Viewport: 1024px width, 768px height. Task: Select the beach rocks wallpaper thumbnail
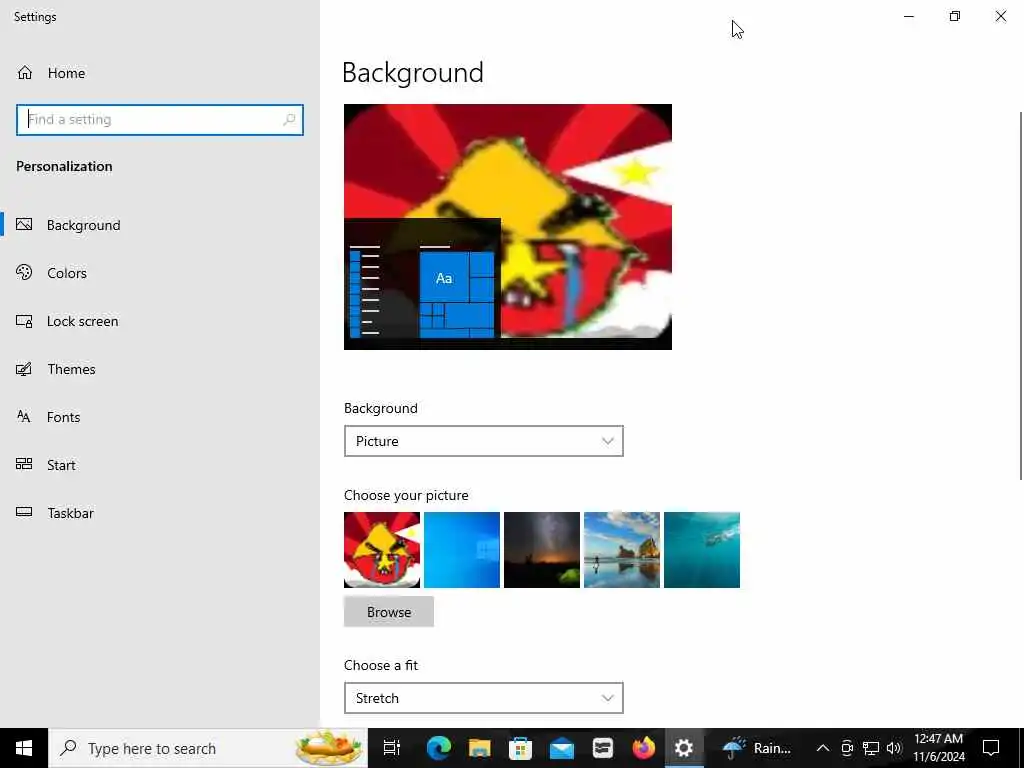point(622,550)
